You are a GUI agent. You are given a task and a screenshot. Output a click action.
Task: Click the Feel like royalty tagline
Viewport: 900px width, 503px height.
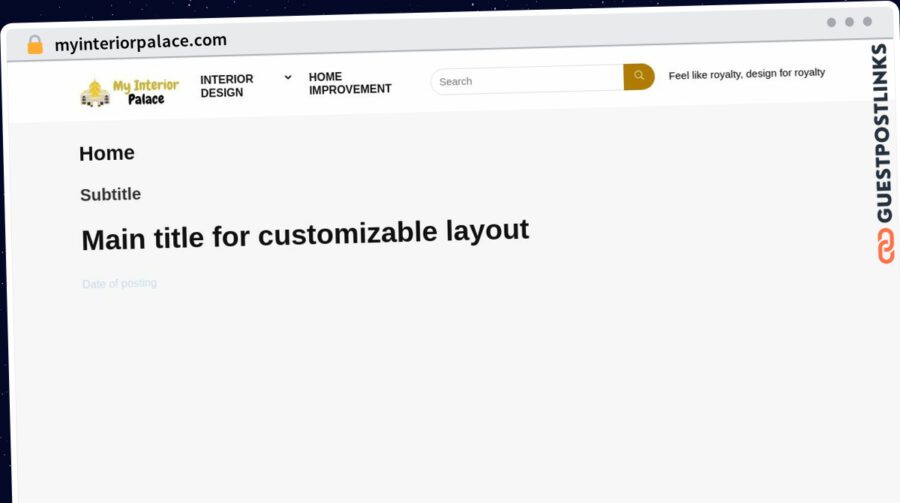click(x=747, y=74)
